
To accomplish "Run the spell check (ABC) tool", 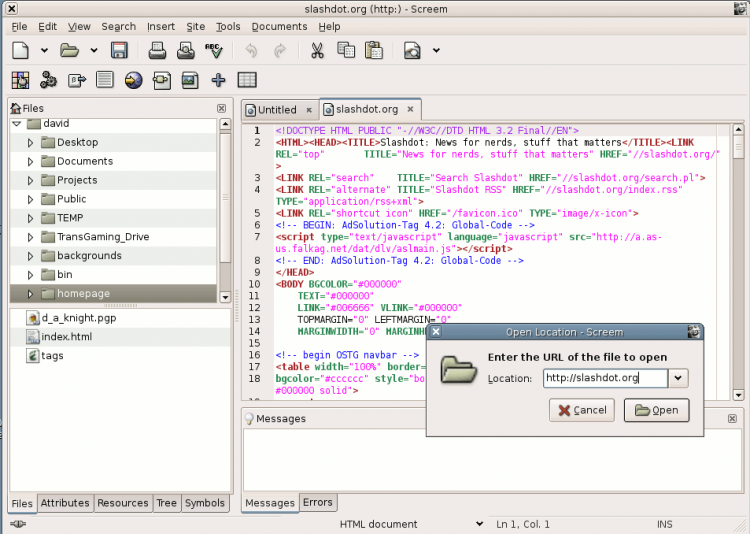I will point(213,50).
